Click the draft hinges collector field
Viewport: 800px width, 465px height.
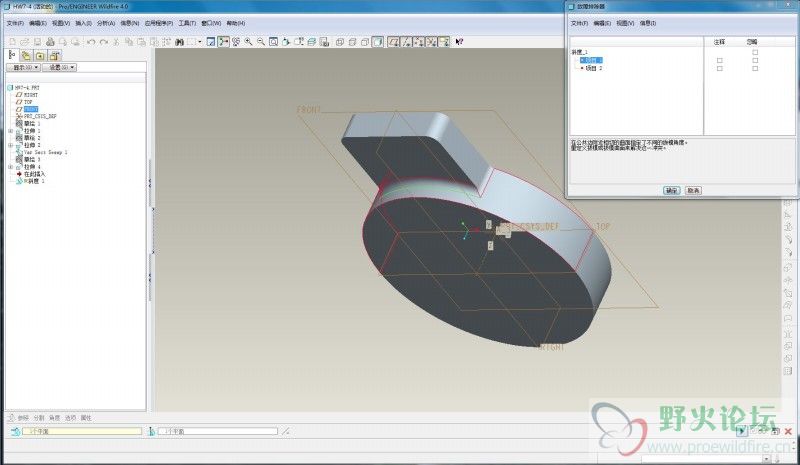(82, 431)
